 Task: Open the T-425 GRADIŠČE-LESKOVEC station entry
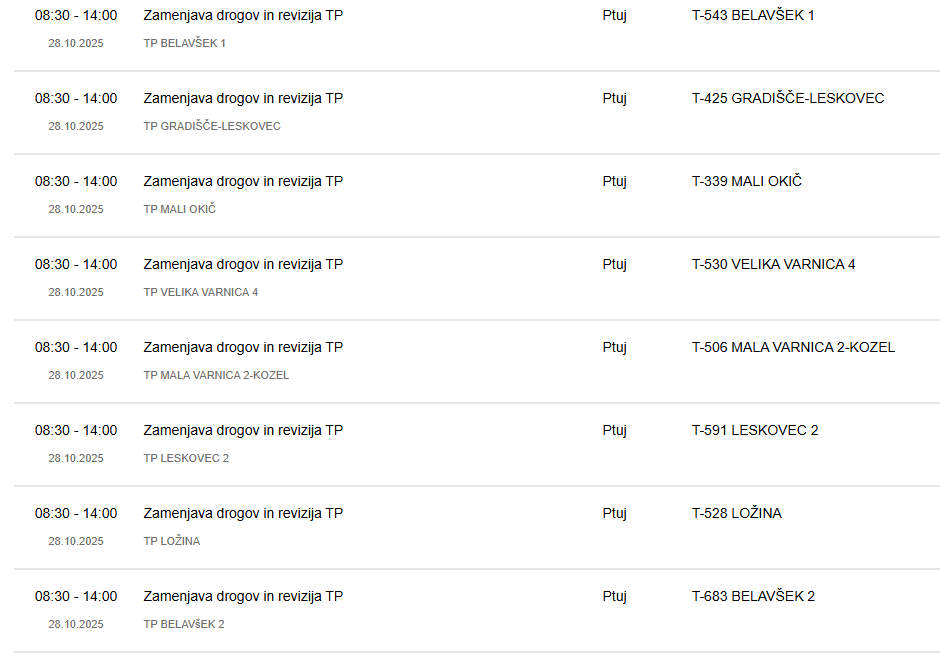(x=788, y=99)
